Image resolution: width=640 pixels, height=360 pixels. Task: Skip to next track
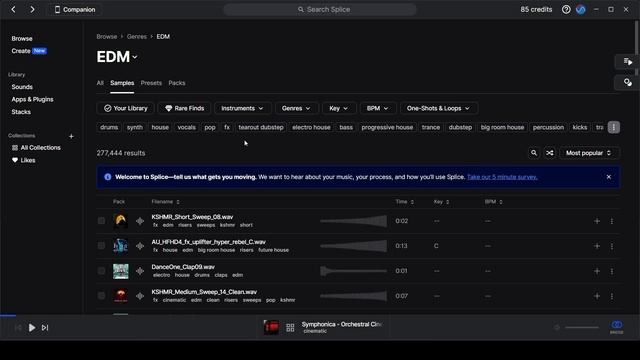pyautogui.click(x=45, y=327)
